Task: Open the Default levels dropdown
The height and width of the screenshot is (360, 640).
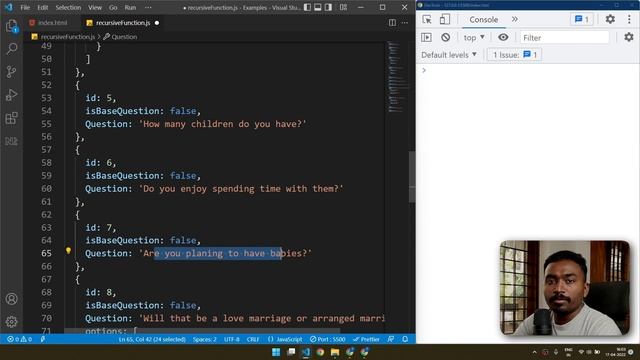Action: click(x=449, y=55)
